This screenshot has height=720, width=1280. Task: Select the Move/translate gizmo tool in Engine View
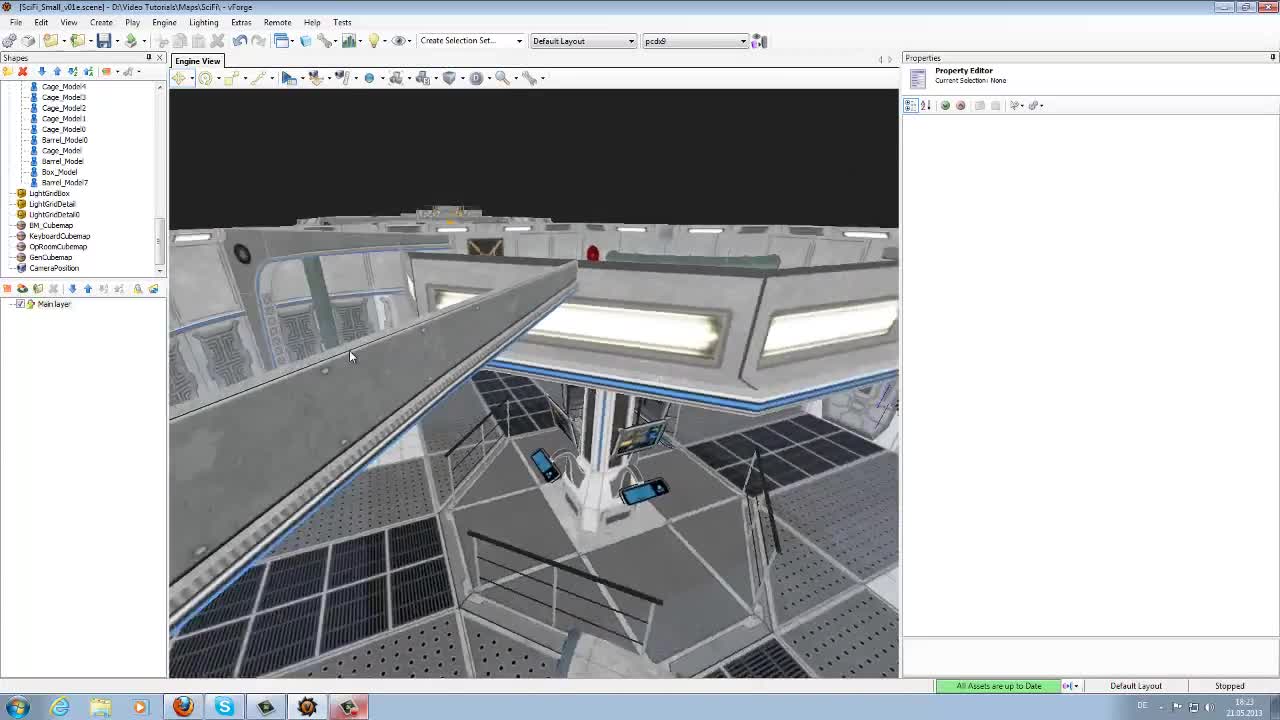180,78
